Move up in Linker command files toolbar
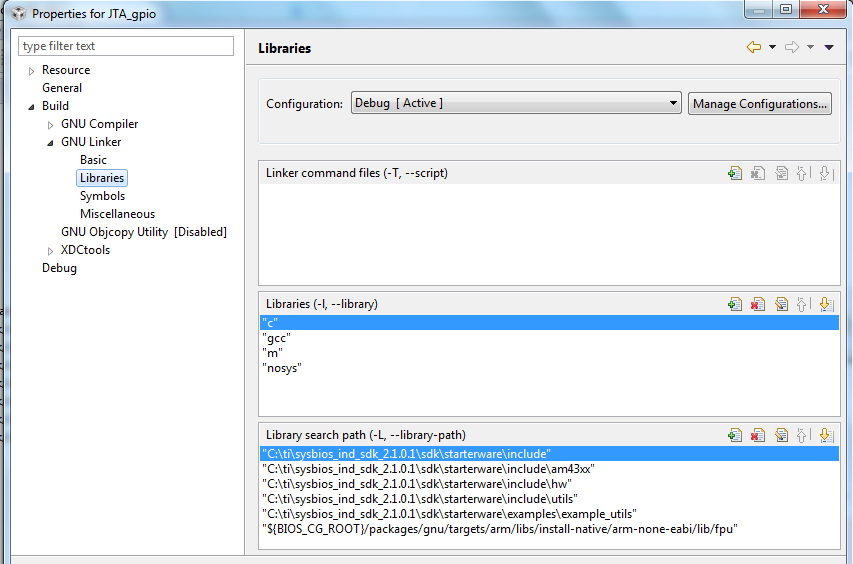This screenshot has width=853, height=564. click(802, 173)
